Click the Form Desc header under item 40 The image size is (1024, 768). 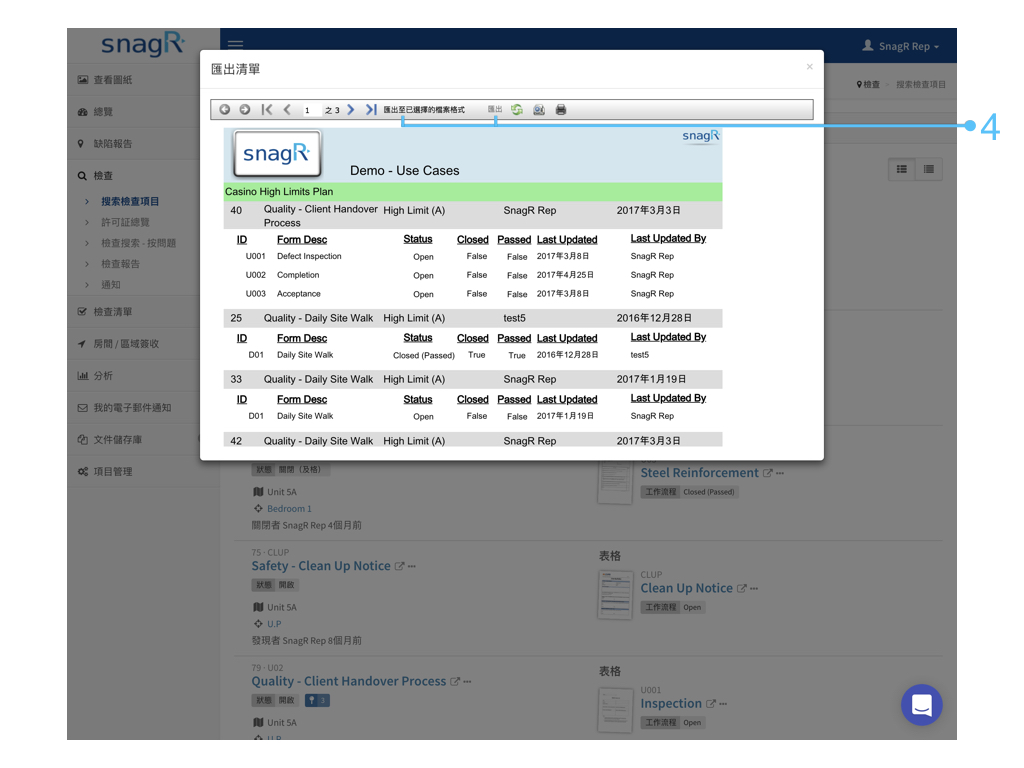(302, 240)
